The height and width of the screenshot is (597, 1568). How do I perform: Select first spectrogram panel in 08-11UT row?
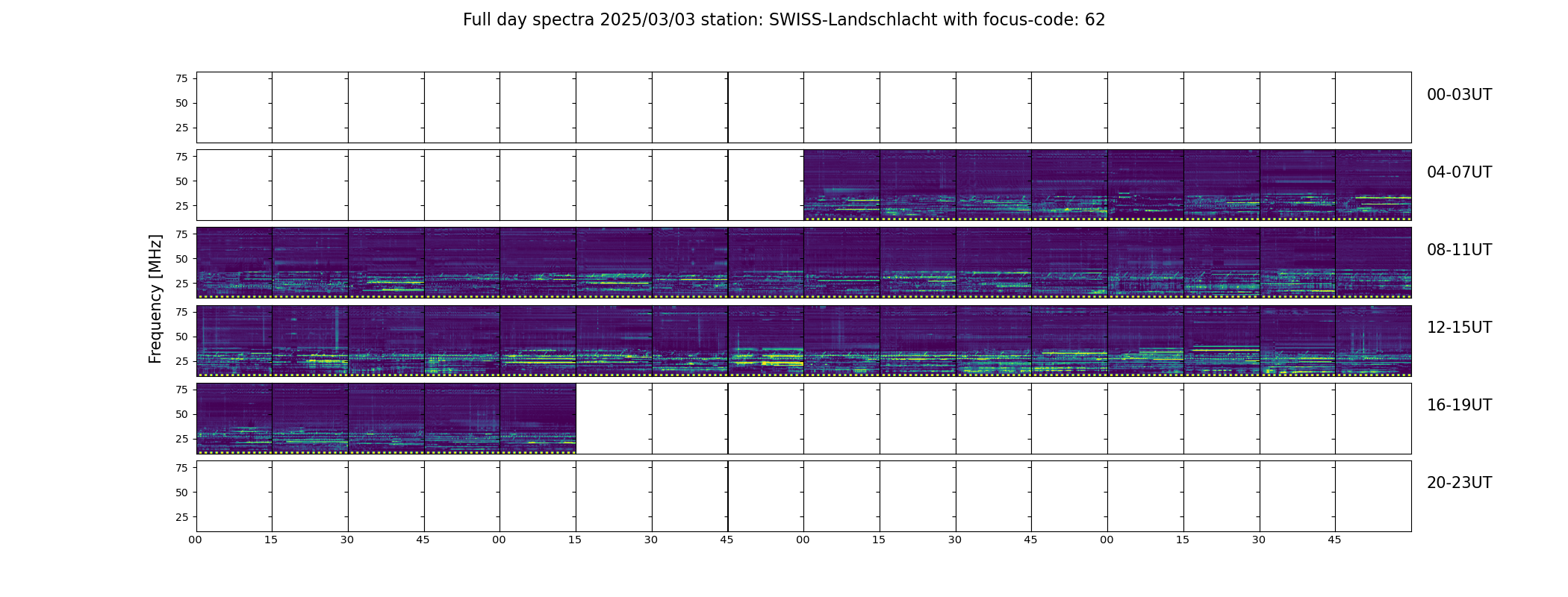tap(234, 263)
